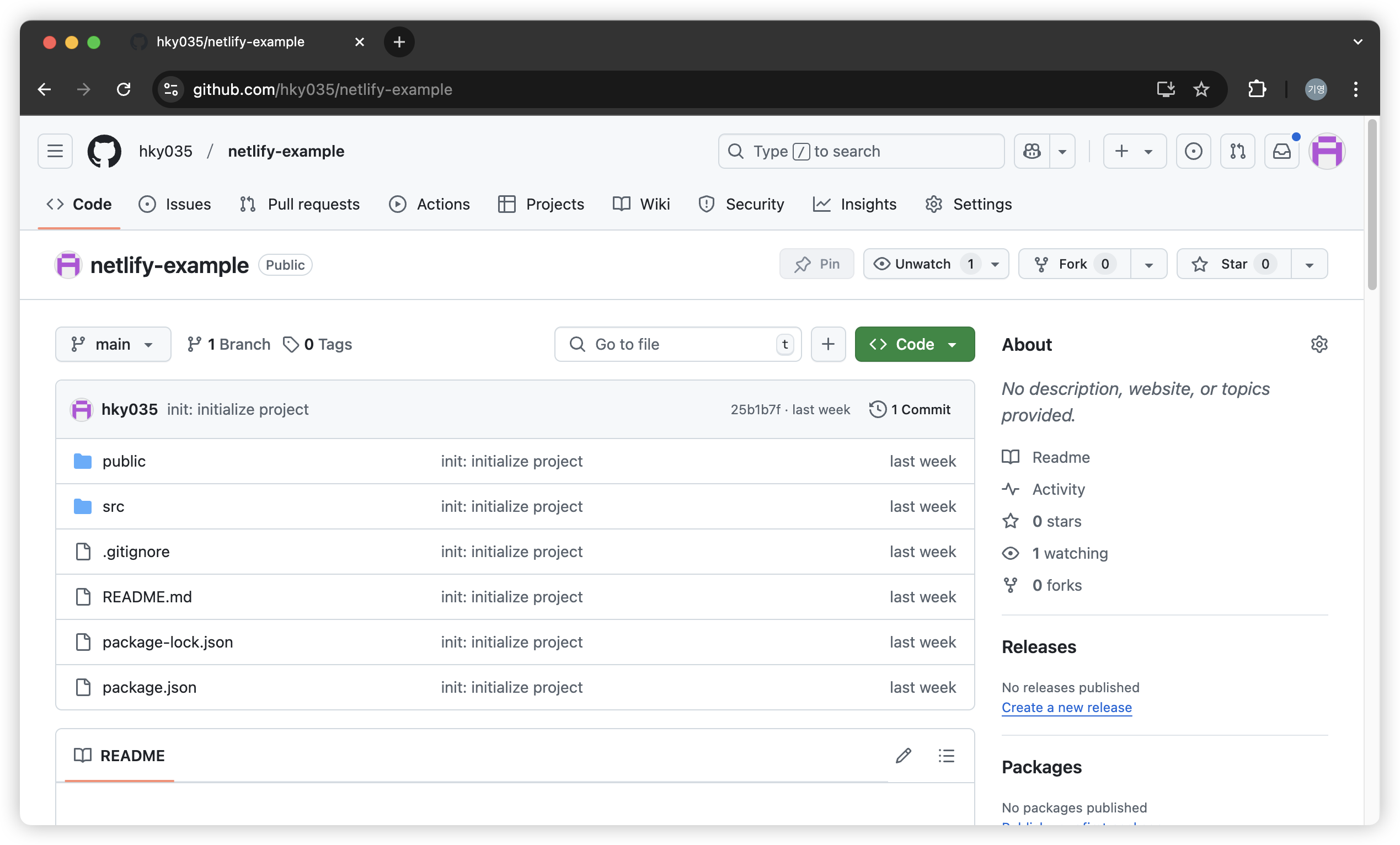
Task: Open the browser three-dot menu
Action: pyautogui.click(x=1356, y=89)
